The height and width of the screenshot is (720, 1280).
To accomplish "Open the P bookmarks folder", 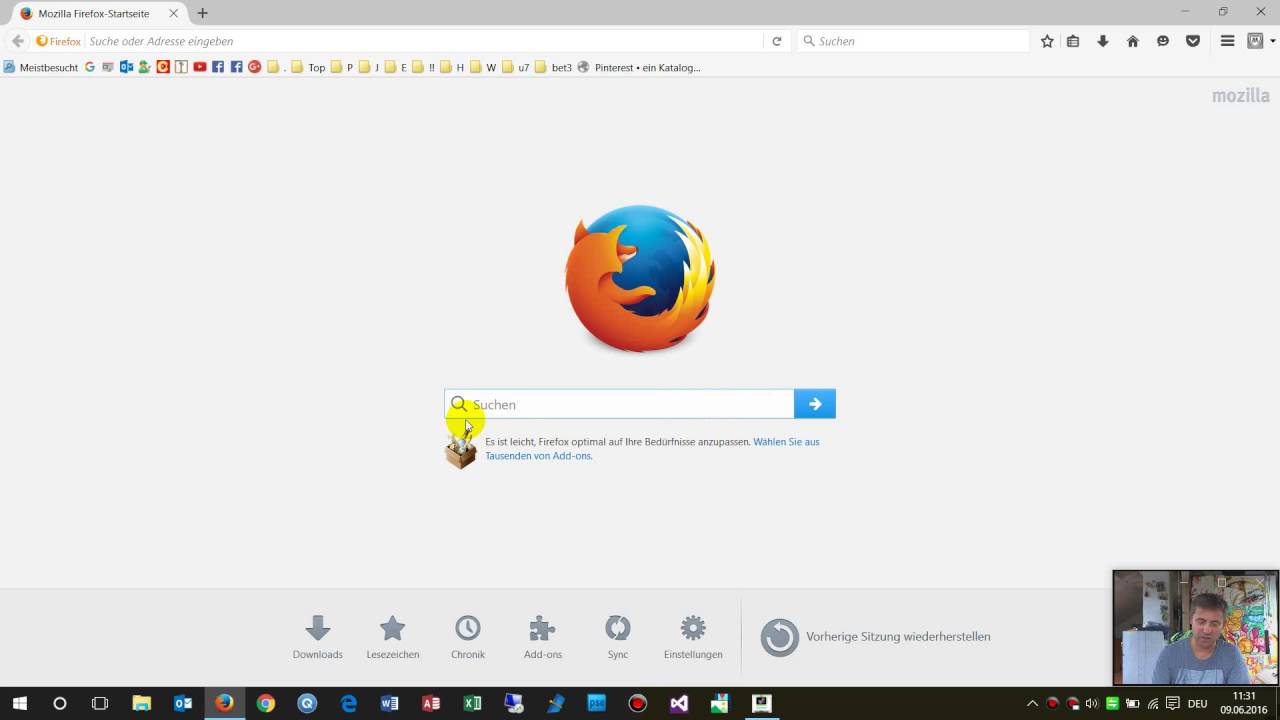I will (342, 67).
